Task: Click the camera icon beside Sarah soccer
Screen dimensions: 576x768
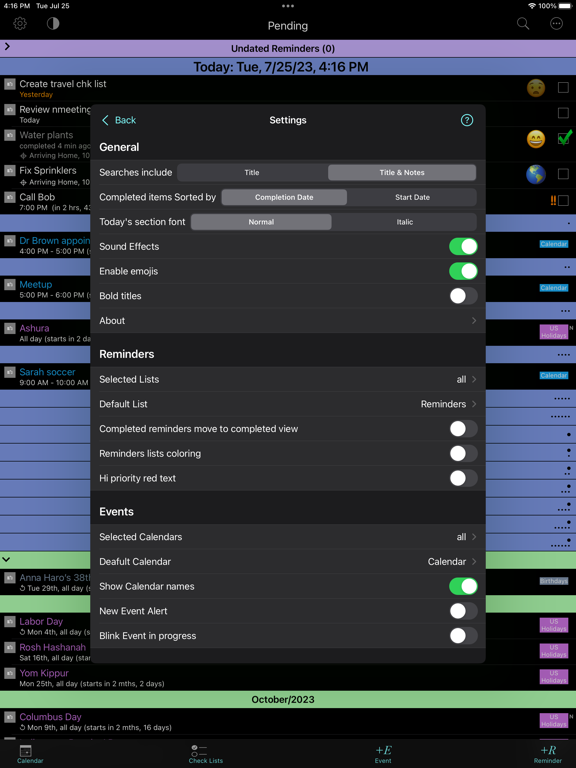Action: [10, 372]
